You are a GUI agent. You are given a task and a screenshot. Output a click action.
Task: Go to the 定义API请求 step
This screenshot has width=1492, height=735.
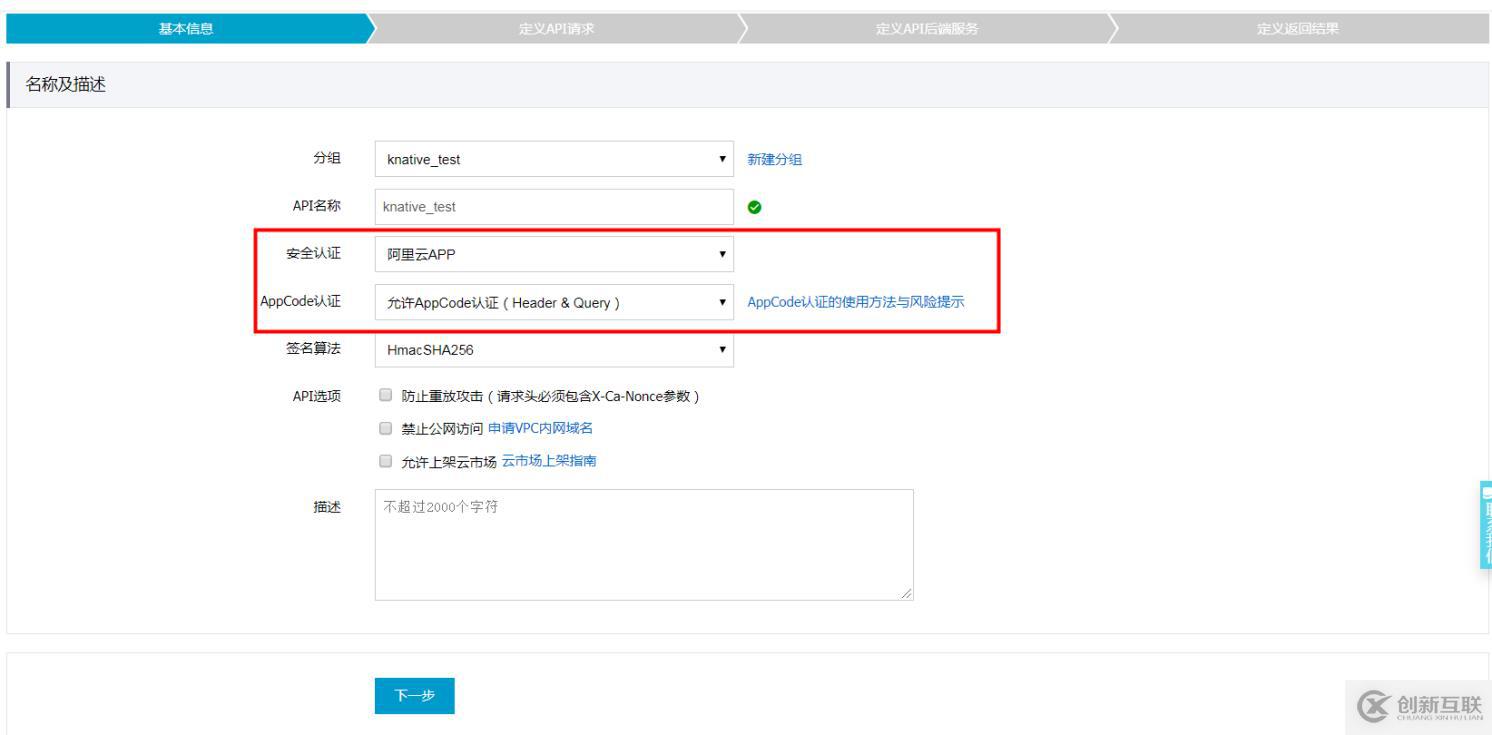pos(556,29)
